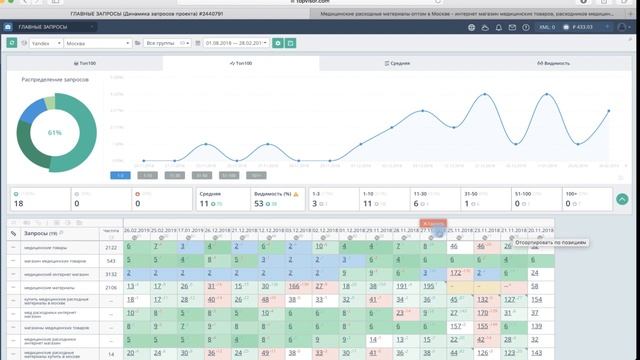
Task: Open the date range dropdown 01.08.2018 — 28.02.2019
Action: (x=236, y=43)
